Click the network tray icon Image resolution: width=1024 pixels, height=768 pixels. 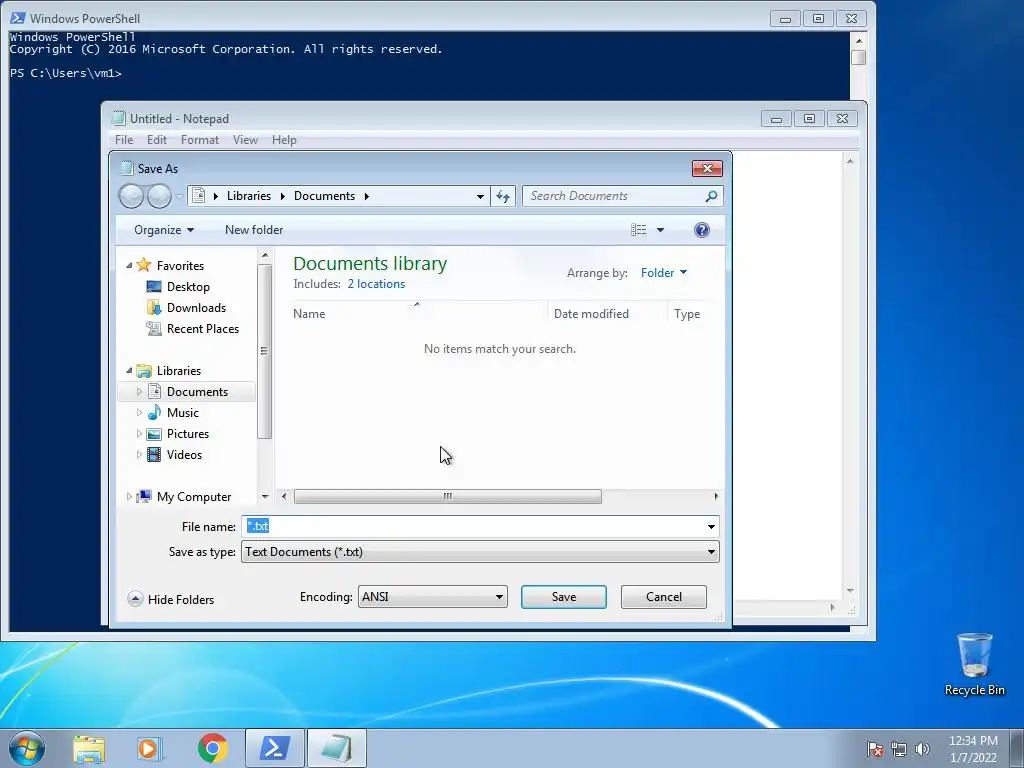899,749
